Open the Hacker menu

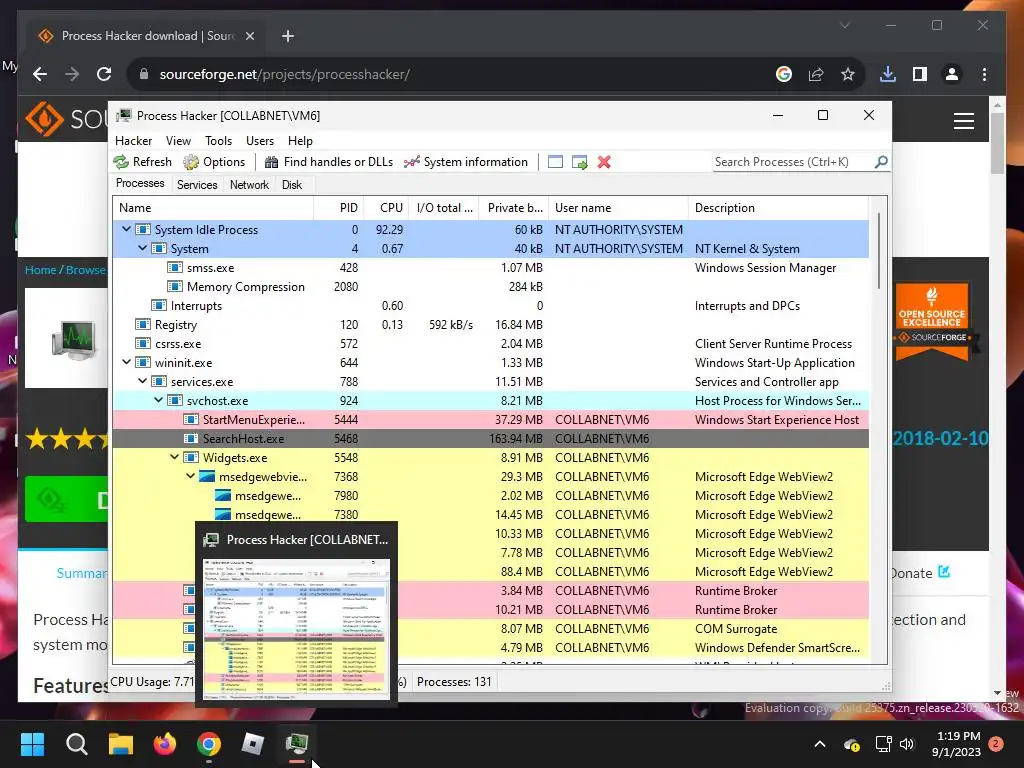tap(133, 140)
